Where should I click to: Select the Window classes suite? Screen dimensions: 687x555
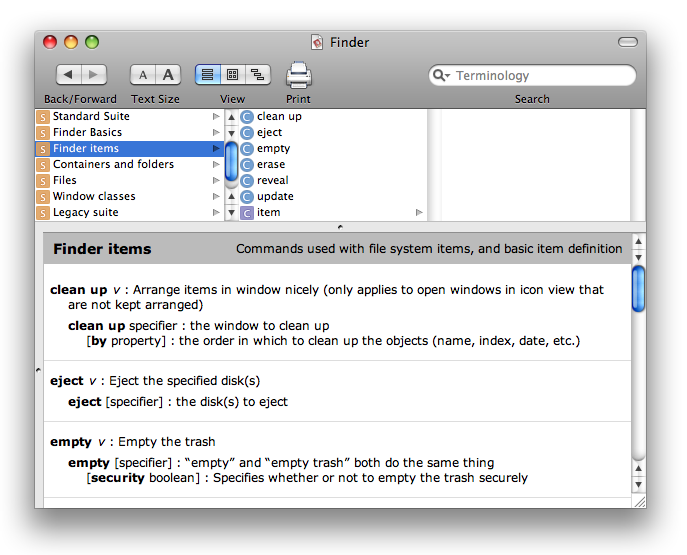[x=129, y=196]
